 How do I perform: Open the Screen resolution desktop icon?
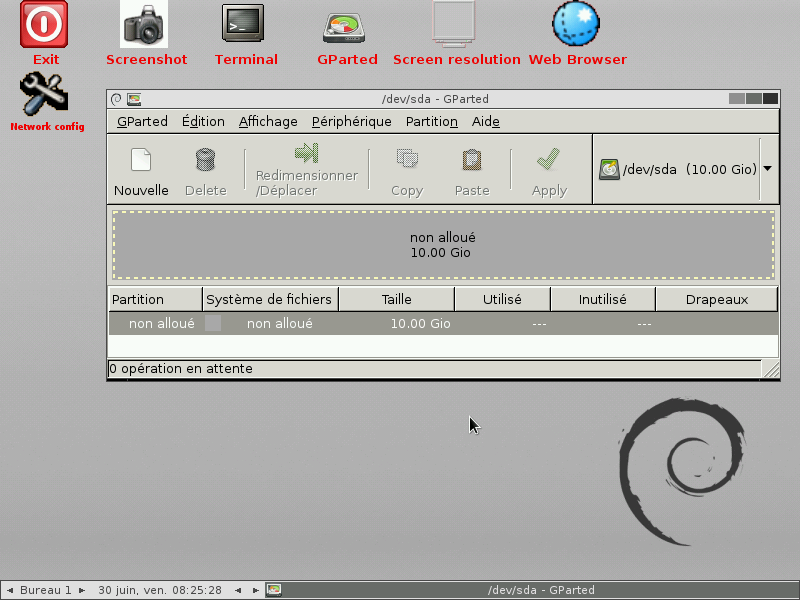[x=453, y=24]
